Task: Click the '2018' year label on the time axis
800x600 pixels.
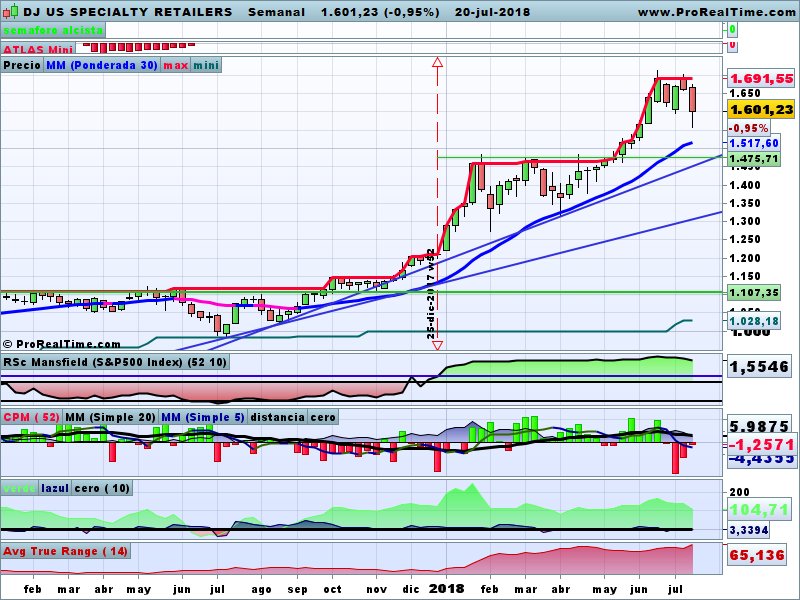Action: tap(446, 589)
